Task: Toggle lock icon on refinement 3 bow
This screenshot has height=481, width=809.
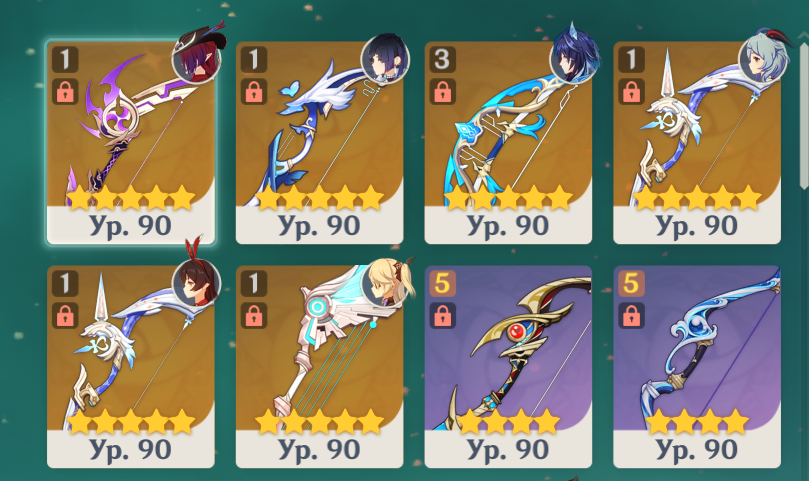Action: coord(443,92)
